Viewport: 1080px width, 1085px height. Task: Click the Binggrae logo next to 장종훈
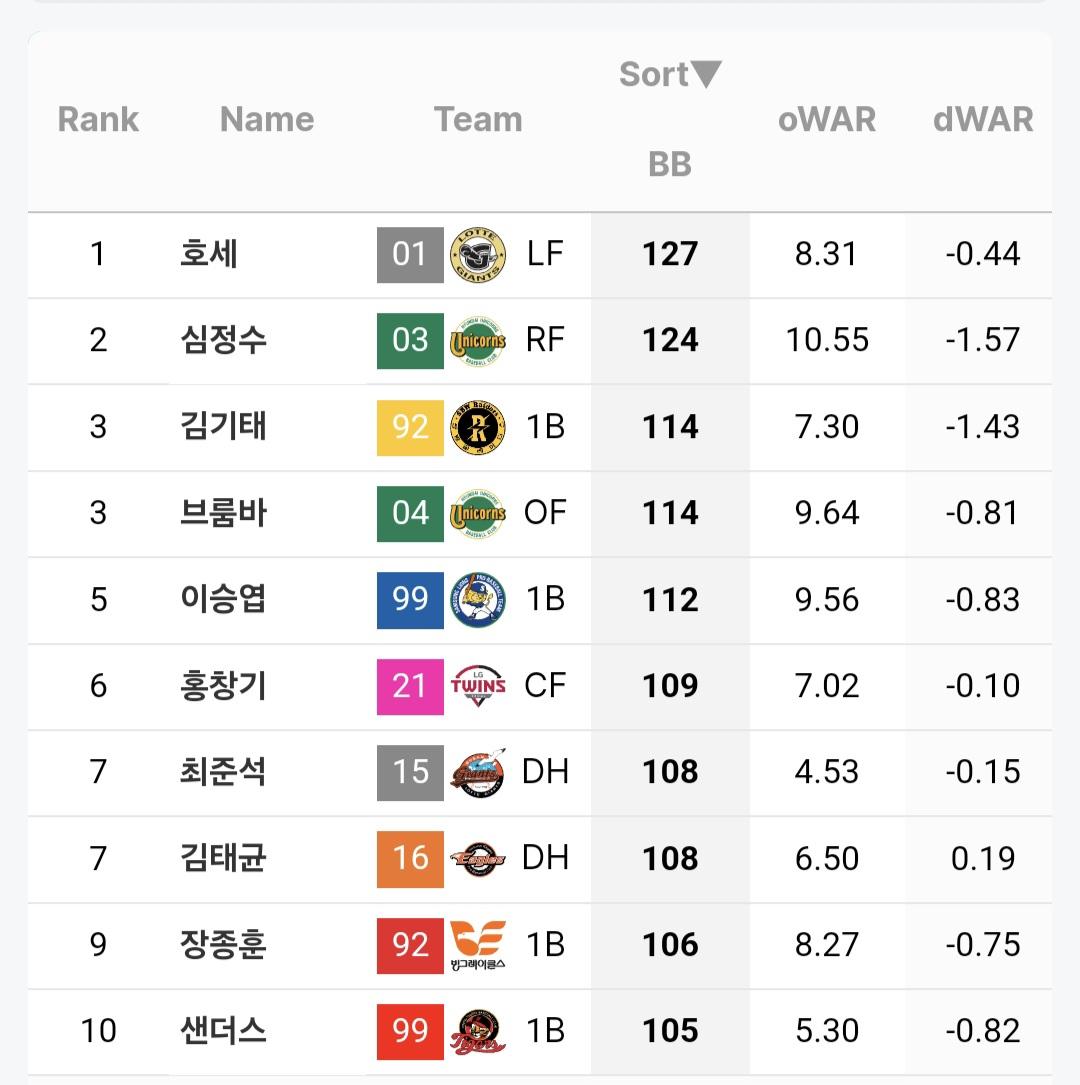click(x=478, y=945)
